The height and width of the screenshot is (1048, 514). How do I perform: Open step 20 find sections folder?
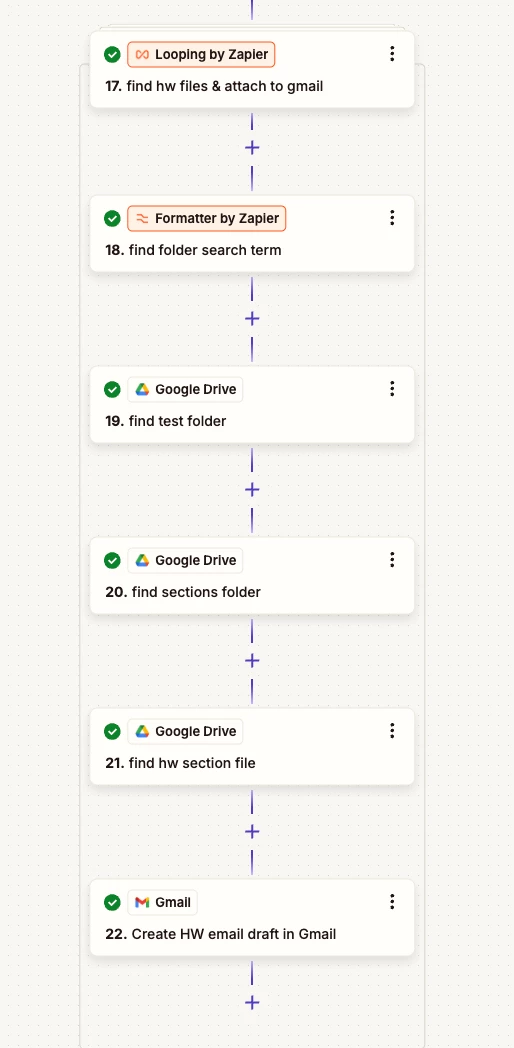point(252,575)
